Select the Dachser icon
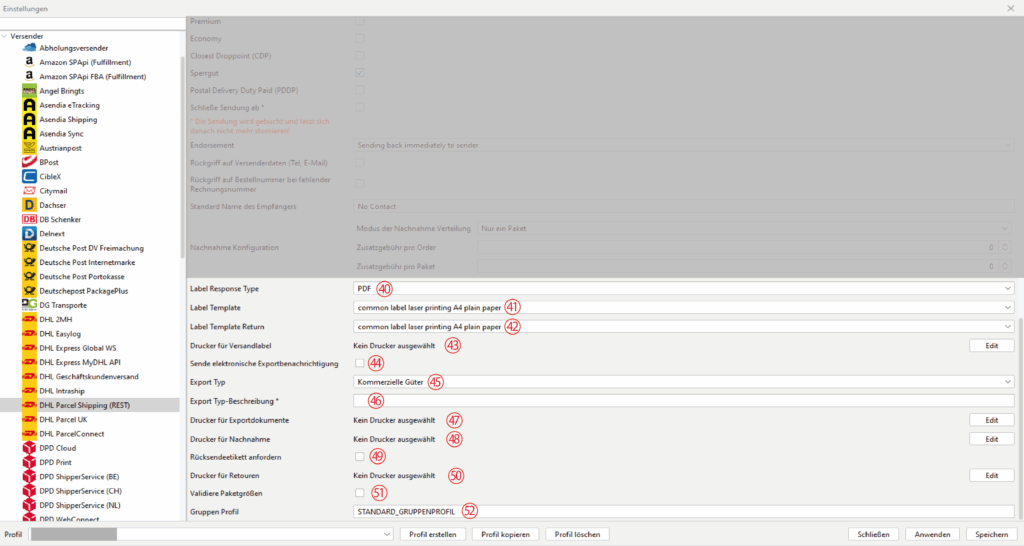The image size is (1024, 546). 29,205
